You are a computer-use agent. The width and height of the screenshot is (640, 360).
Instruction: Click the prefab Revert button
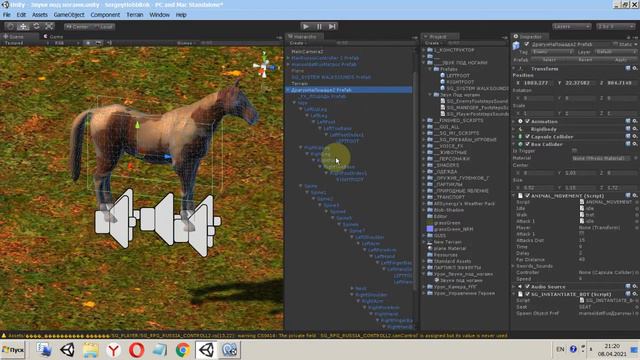(585, 60)
